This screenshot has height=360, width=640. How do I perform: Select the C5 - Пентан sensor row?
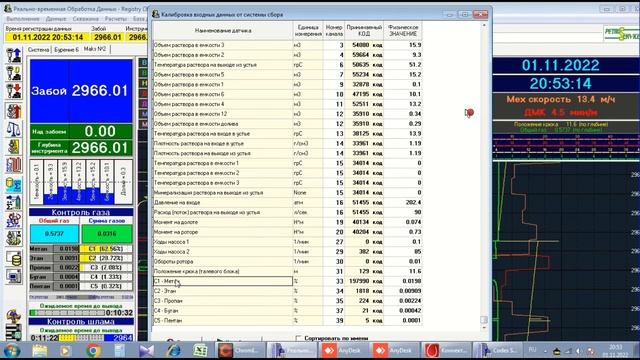coord(288,320)
